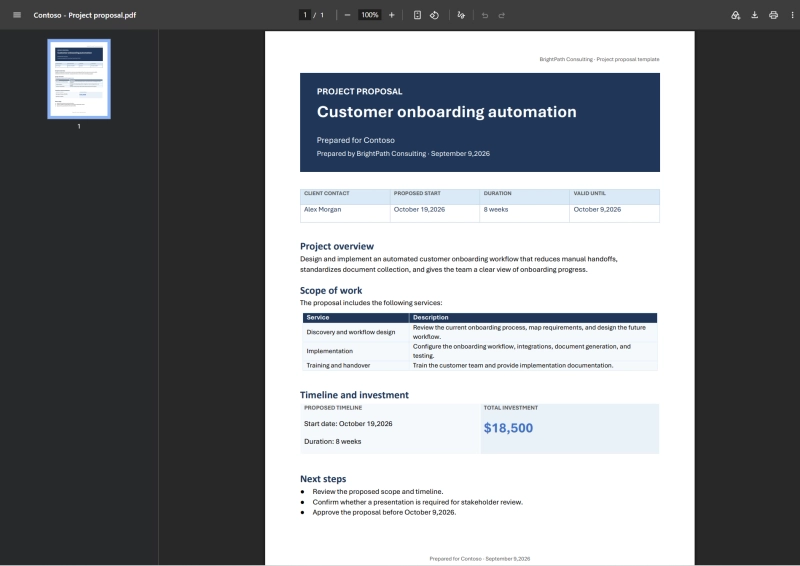Click the $18,500 total investment value
800x566 pixels.
pyautogui.click(x=508, y=428)
